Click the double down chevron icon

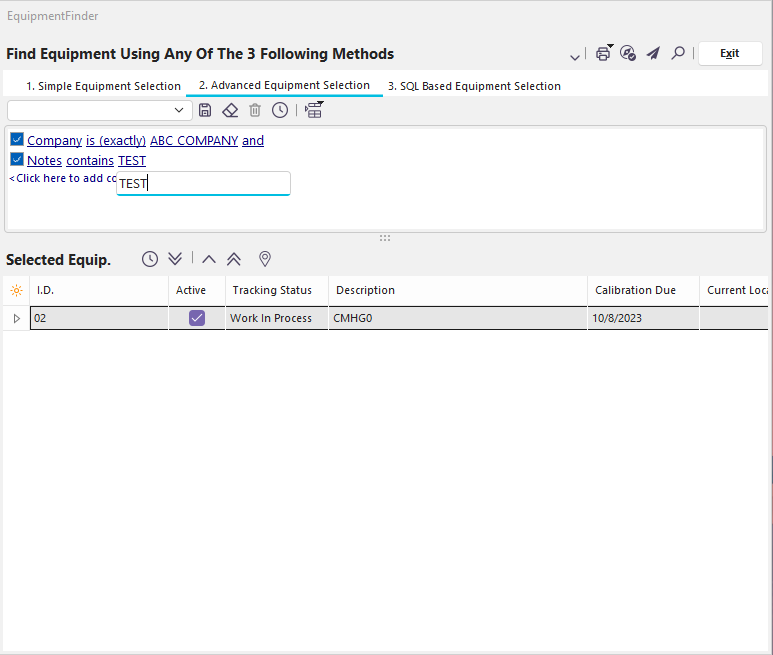[175, 259]
